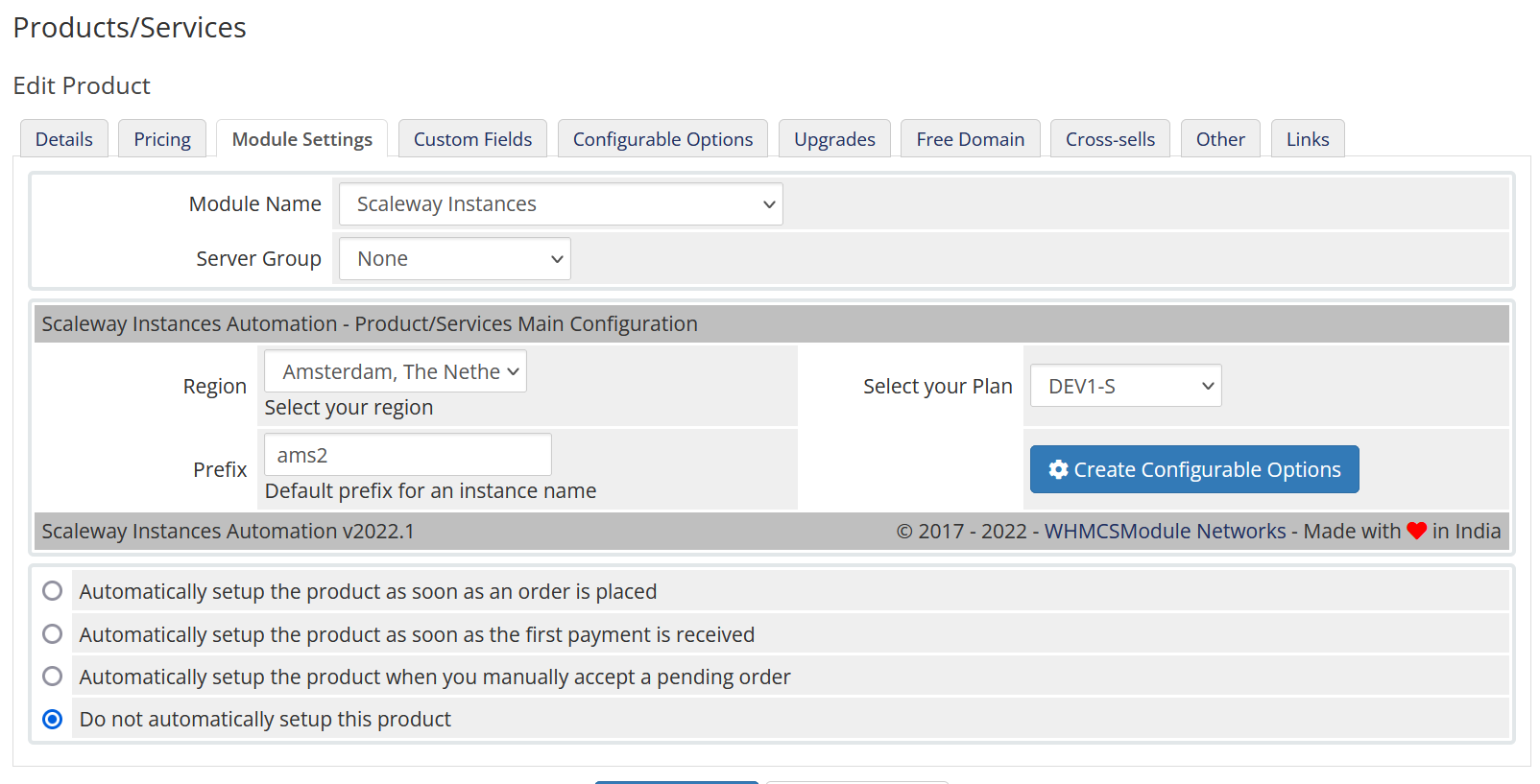The image size is (1540, 784).
Task: Switch to the Details tab
Action: 64,139
